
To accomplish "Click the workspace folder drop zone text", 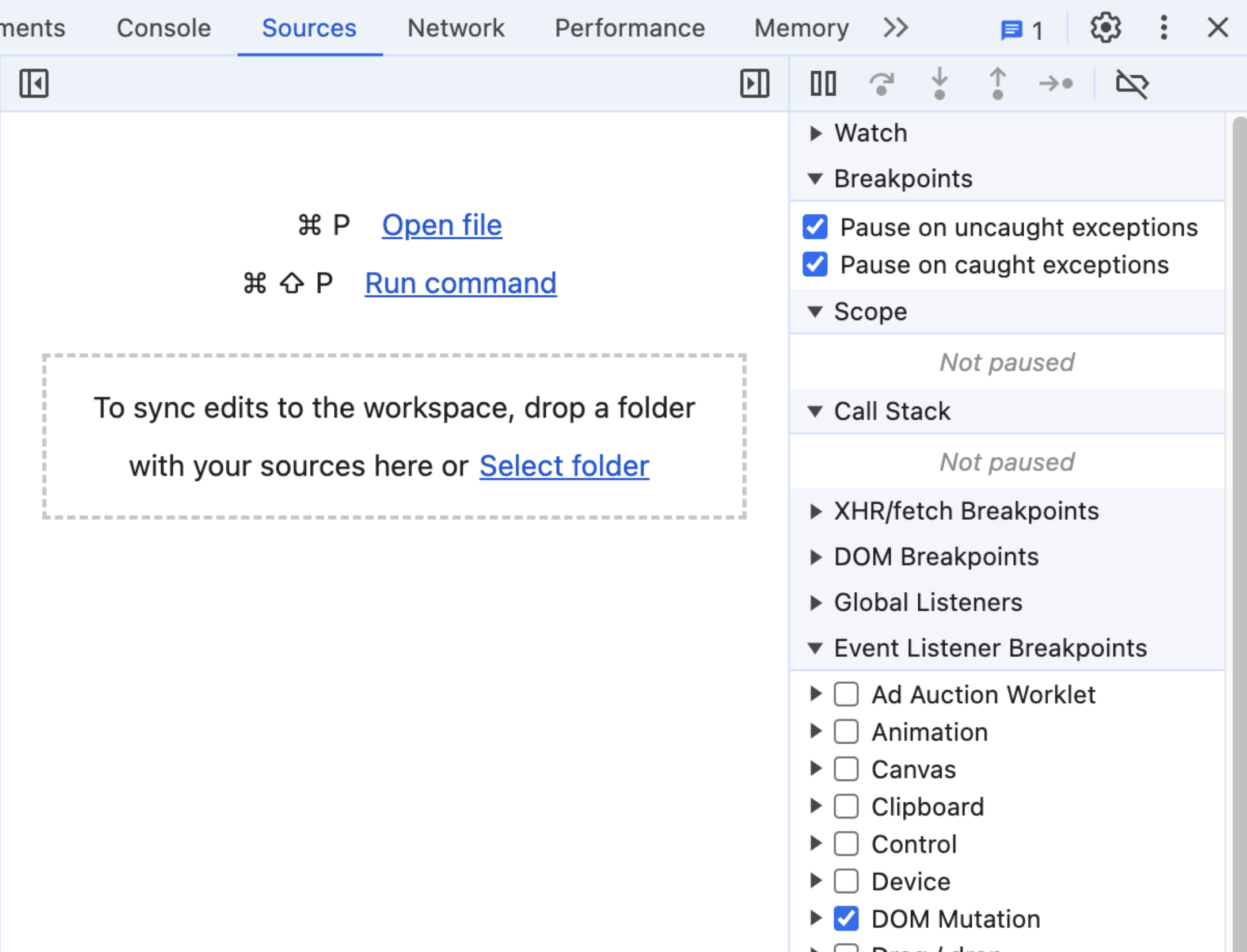I will point(394,436).
